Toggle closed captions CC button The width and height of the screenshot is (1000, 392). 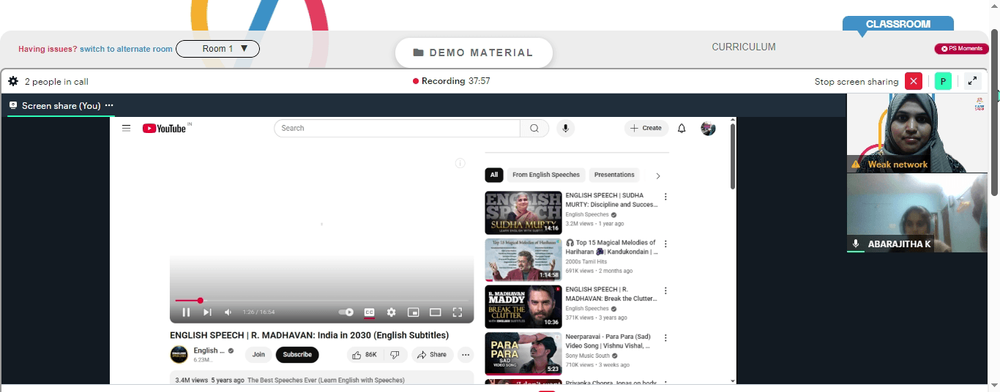point(369,312)
